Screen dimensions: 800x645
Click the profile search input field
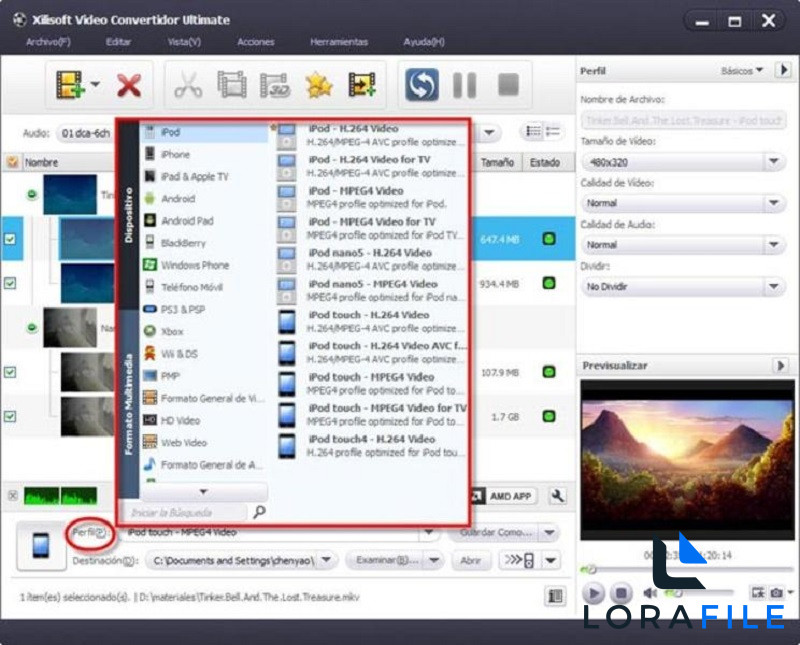(x=184, y=512)
